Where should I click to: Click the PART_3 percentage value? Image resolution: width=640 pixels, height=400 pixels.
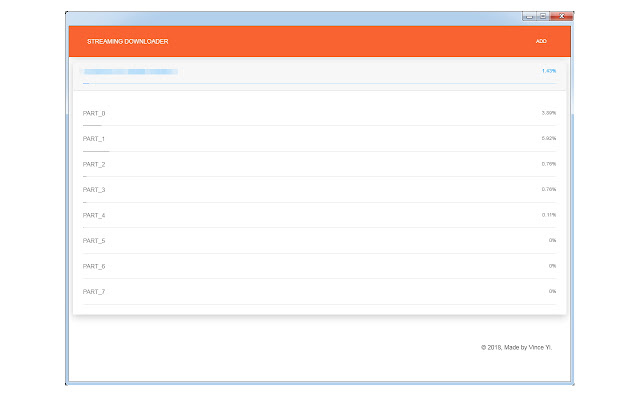(549, 189)
